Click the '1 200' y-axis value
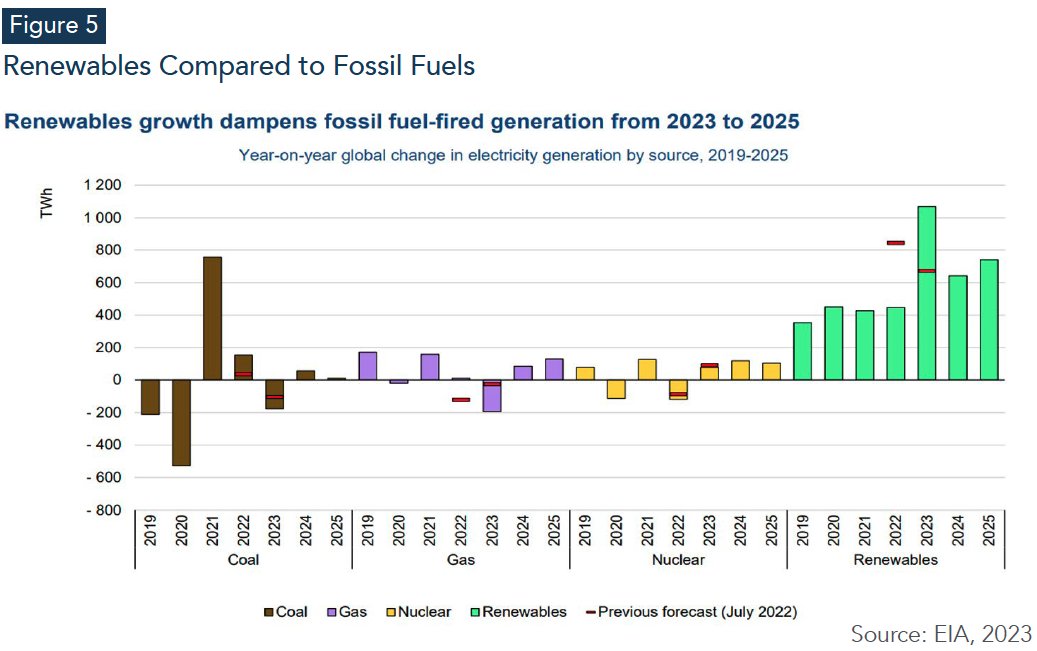This screenshot has height=651, width=1037. pos(103,185)
